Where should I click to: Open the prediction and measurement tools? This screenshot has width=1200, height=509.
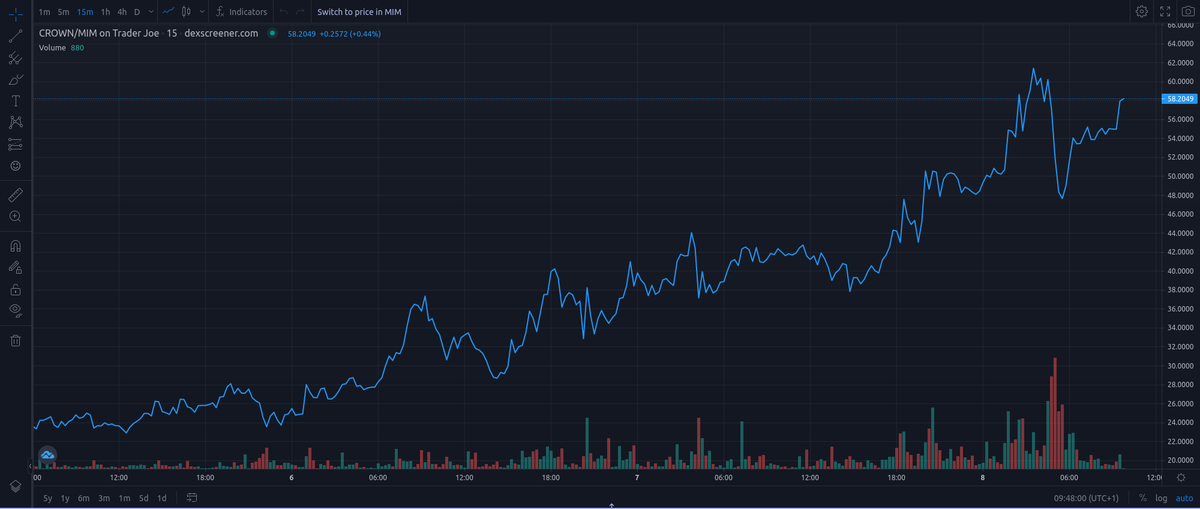[x=15, y=144]
